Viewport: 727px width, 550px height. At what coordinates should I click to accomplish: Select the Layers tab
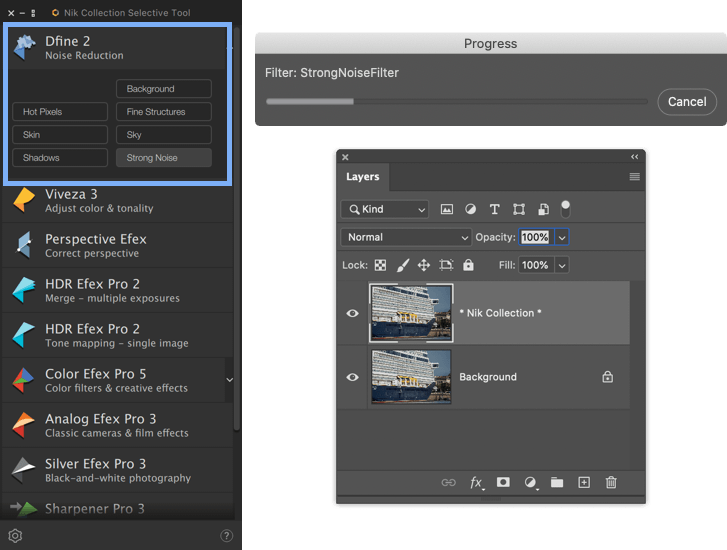[363, 177]
